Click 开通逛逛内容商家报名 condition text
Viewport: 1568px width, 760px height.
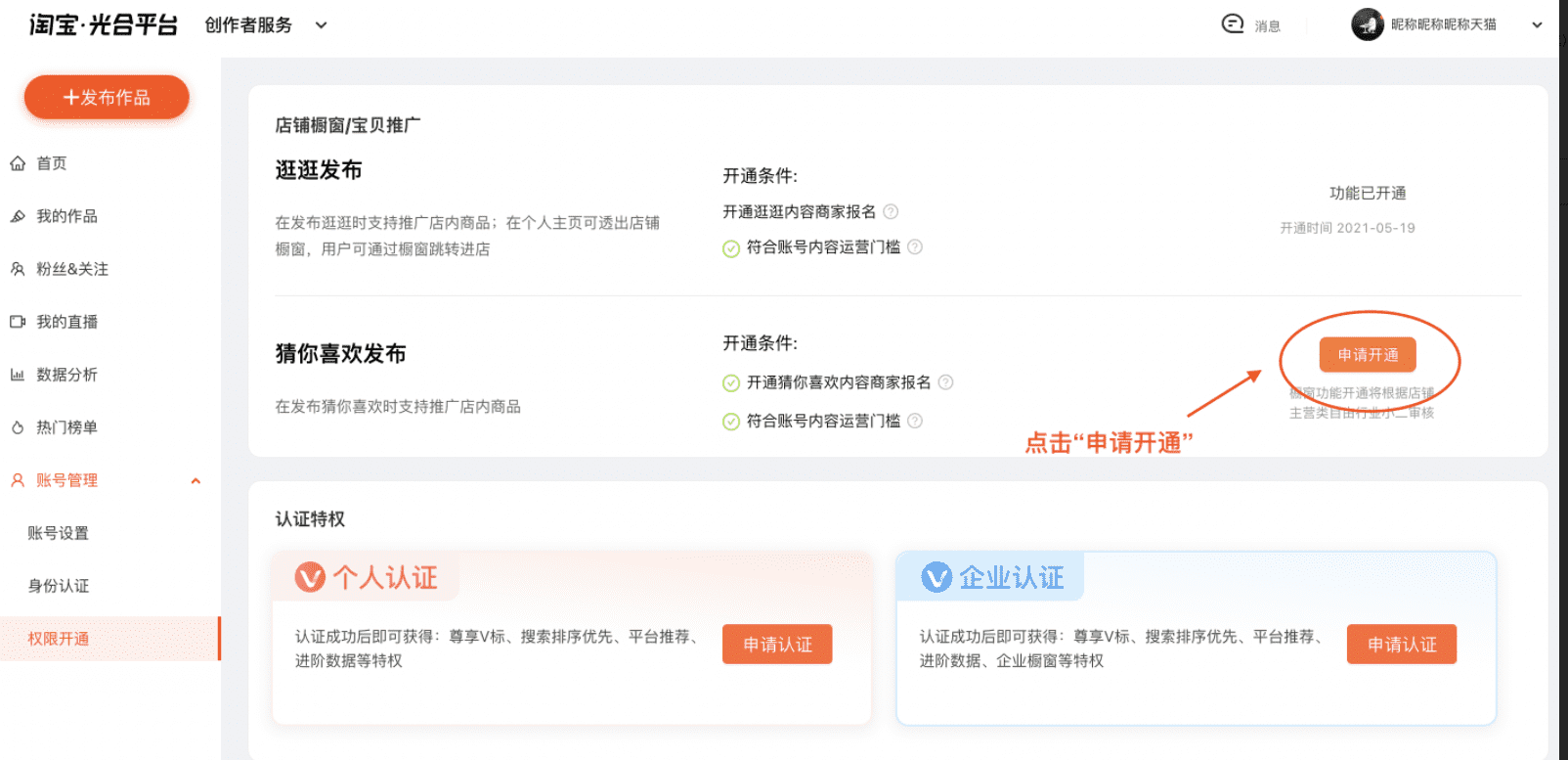point(800,211)
